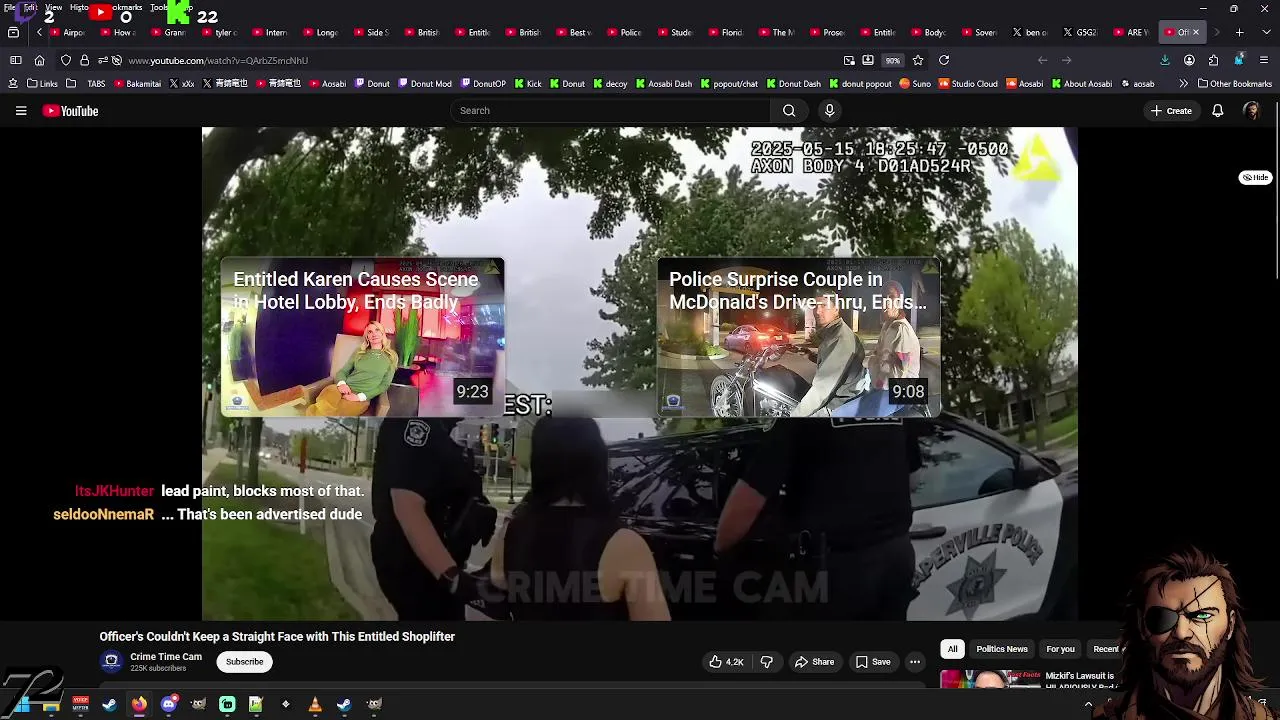Open the page zoom 90% indicator
Image resolution: width=1280 pixels, height=720 pixels.
point(892,60)
